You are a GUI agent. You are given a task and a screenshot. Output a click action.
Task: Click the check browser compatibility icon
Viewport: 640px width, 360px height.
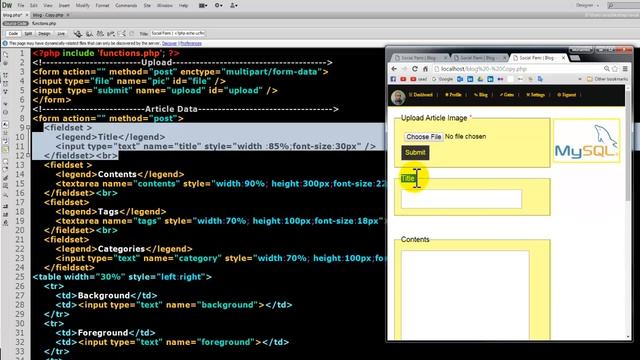(111, 33)
